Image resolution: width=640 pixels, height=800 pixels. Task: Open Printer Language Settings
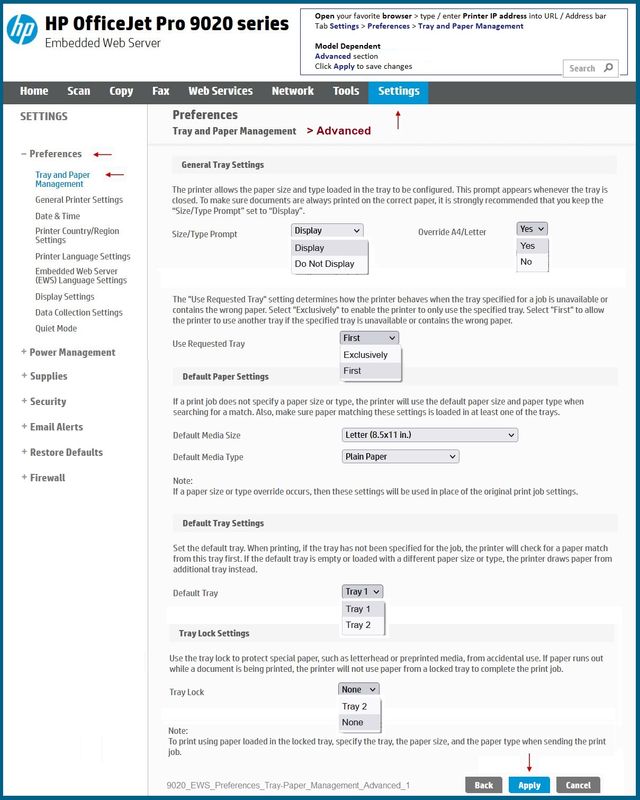(x=83, y=257)
